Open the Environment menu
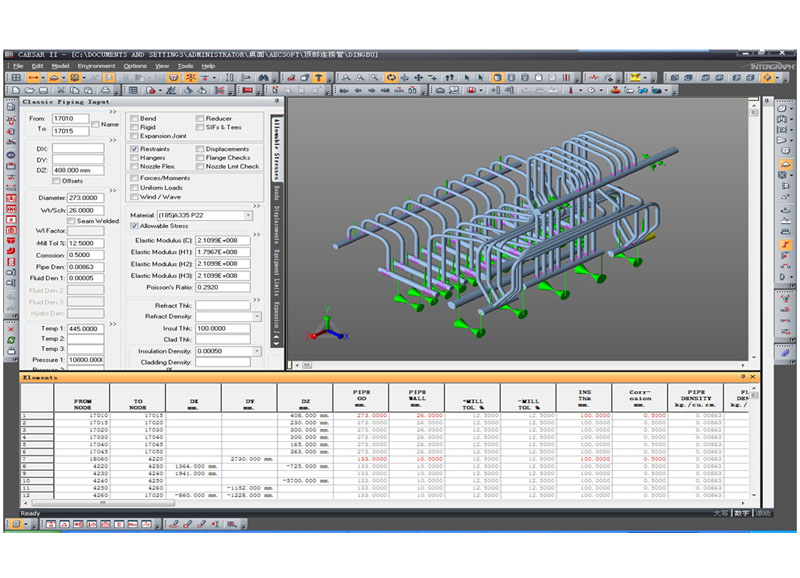The height and width of the screenshot is (578, 800). click(x=97, y=66)
